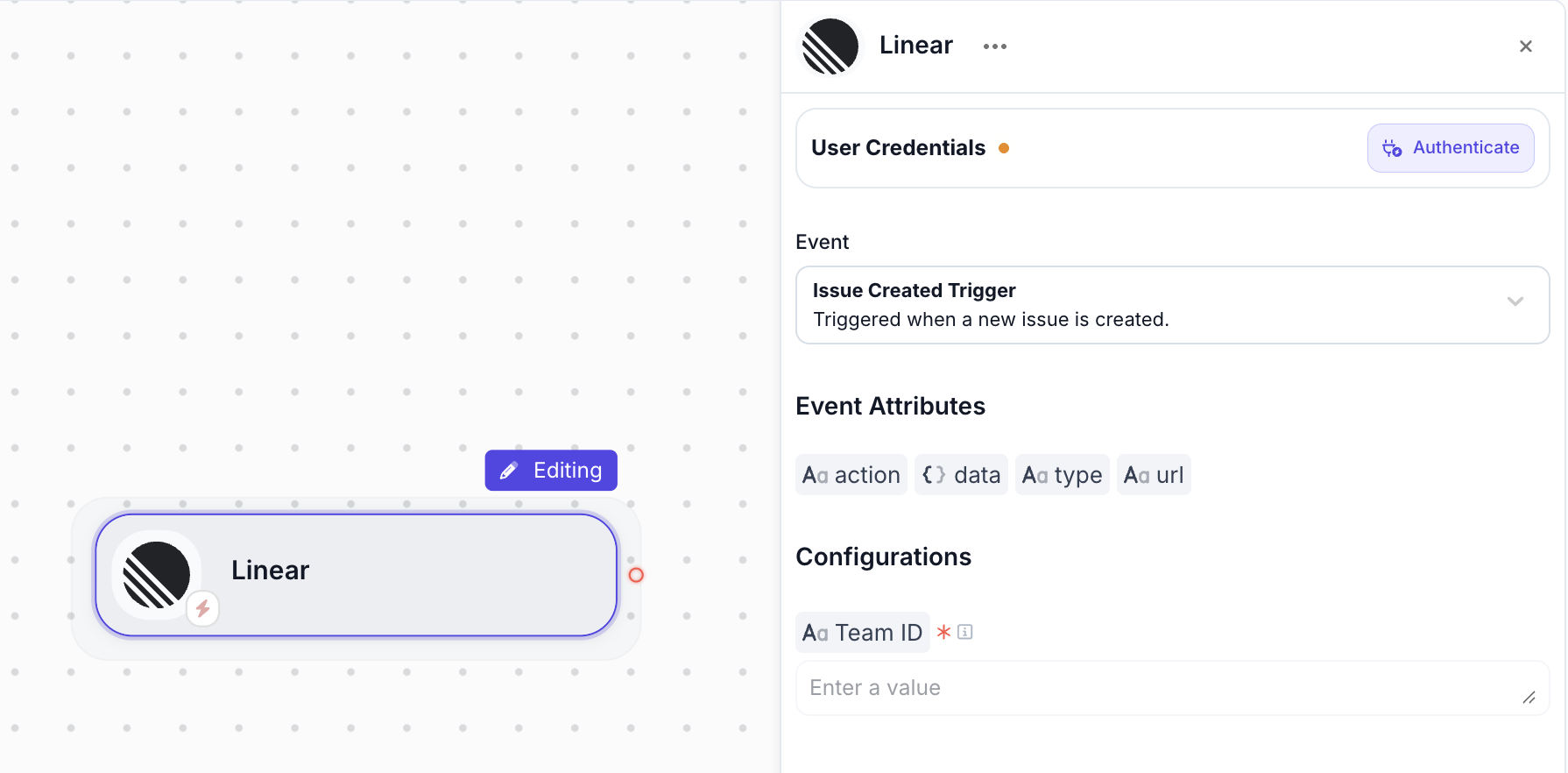Select the url event attribute chip
This screenshot has width=1568, height=773.
pyautogui.click(x=1154, y=474)
